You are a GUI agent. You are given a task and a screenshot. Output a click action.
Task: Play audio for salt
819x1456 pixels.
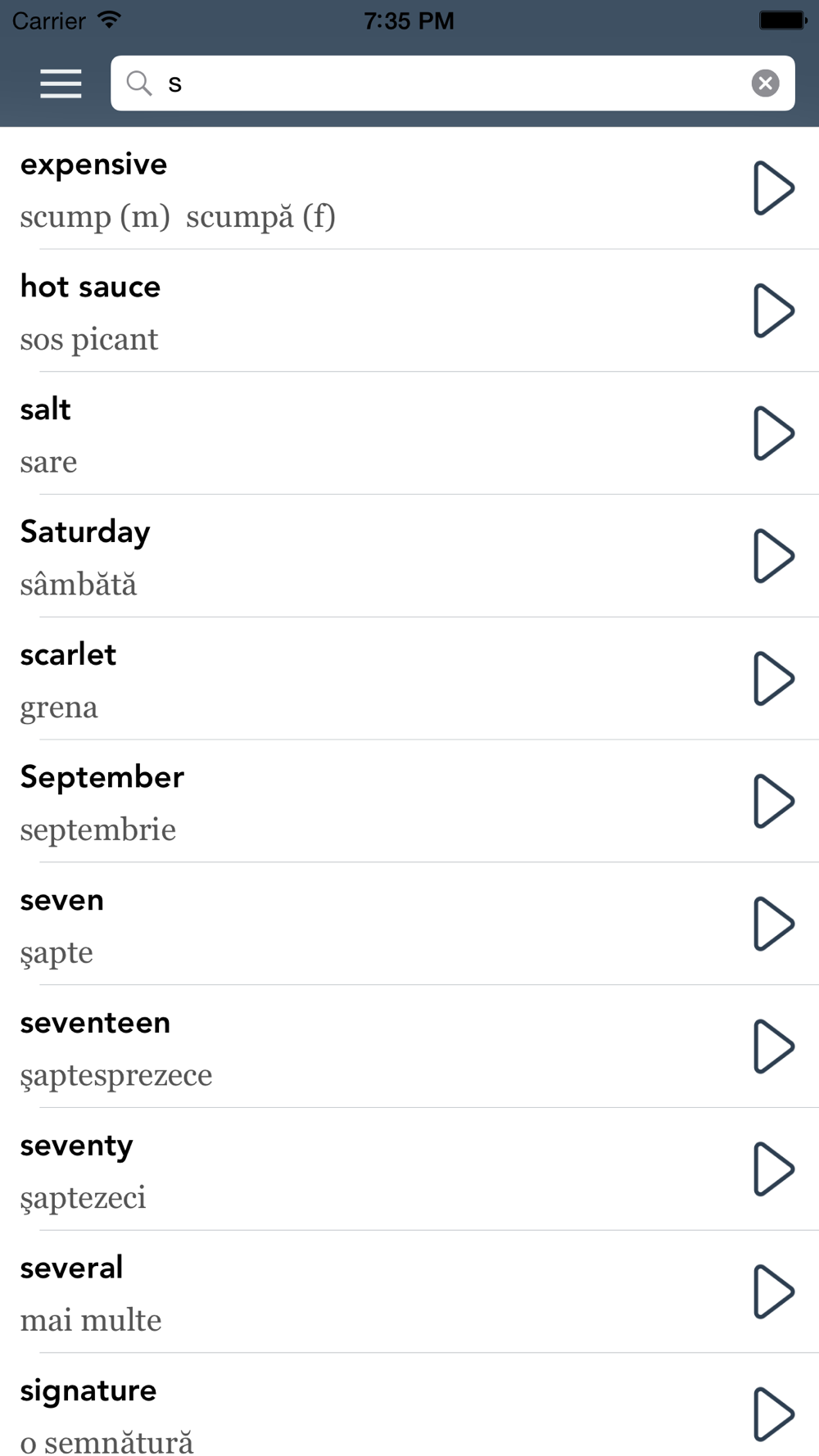(x=773, y=433)
